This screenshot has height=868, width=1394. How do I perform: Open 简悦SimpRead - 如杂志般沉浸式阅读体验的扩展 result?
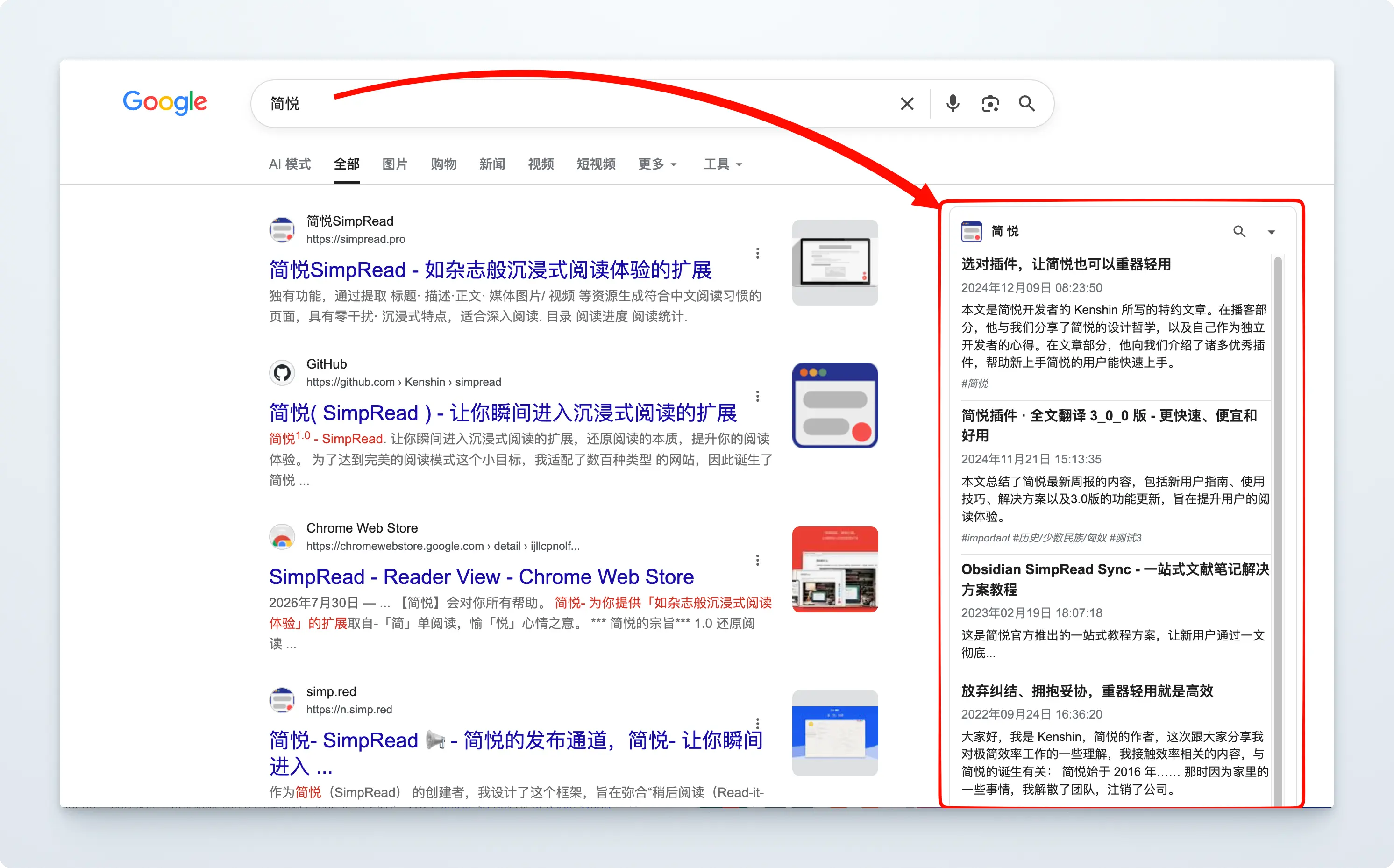click(491, 270)
